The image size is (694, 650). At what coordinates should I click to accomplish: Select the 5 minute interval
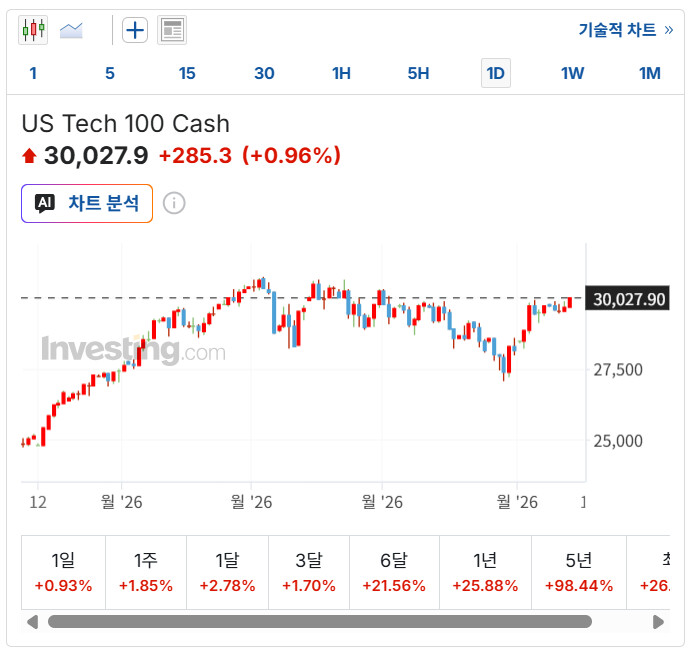110,73
